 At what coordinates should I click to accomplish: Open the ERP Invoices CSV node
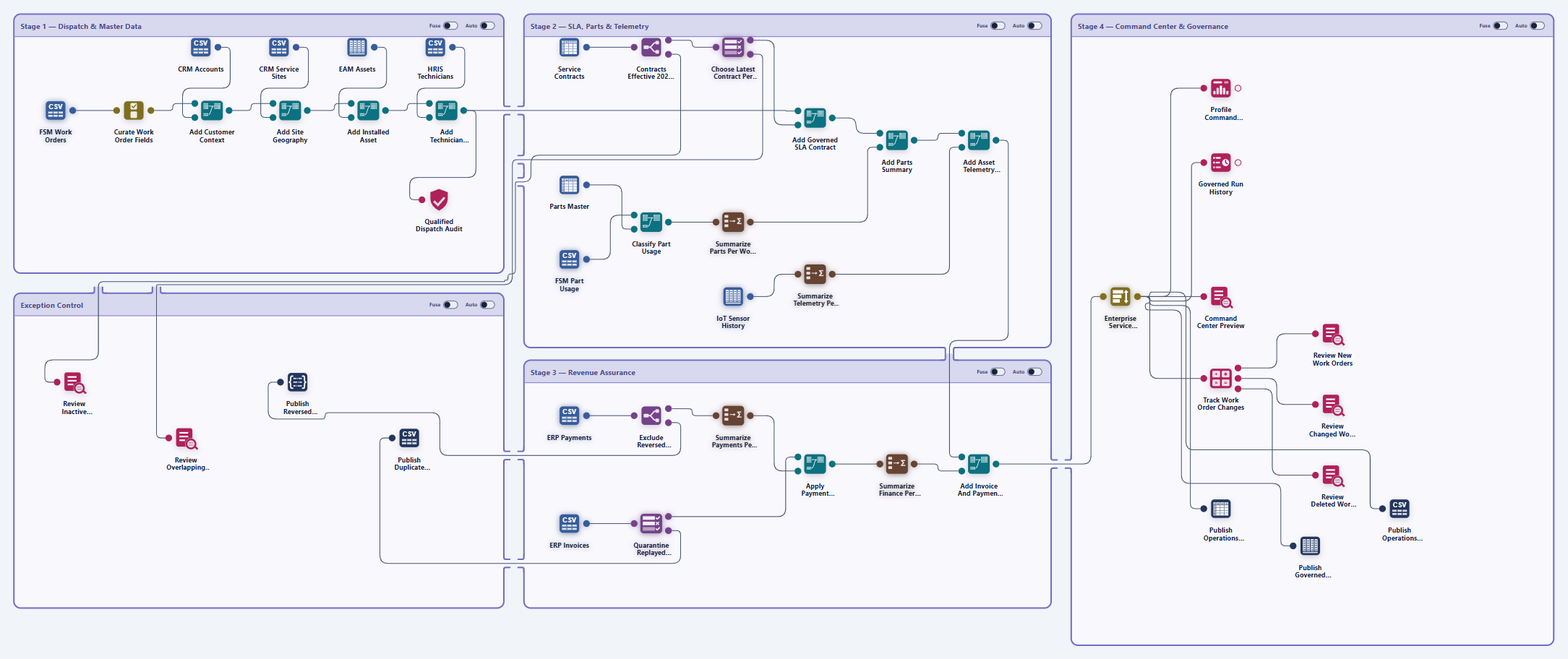click(x=570, y=524)
